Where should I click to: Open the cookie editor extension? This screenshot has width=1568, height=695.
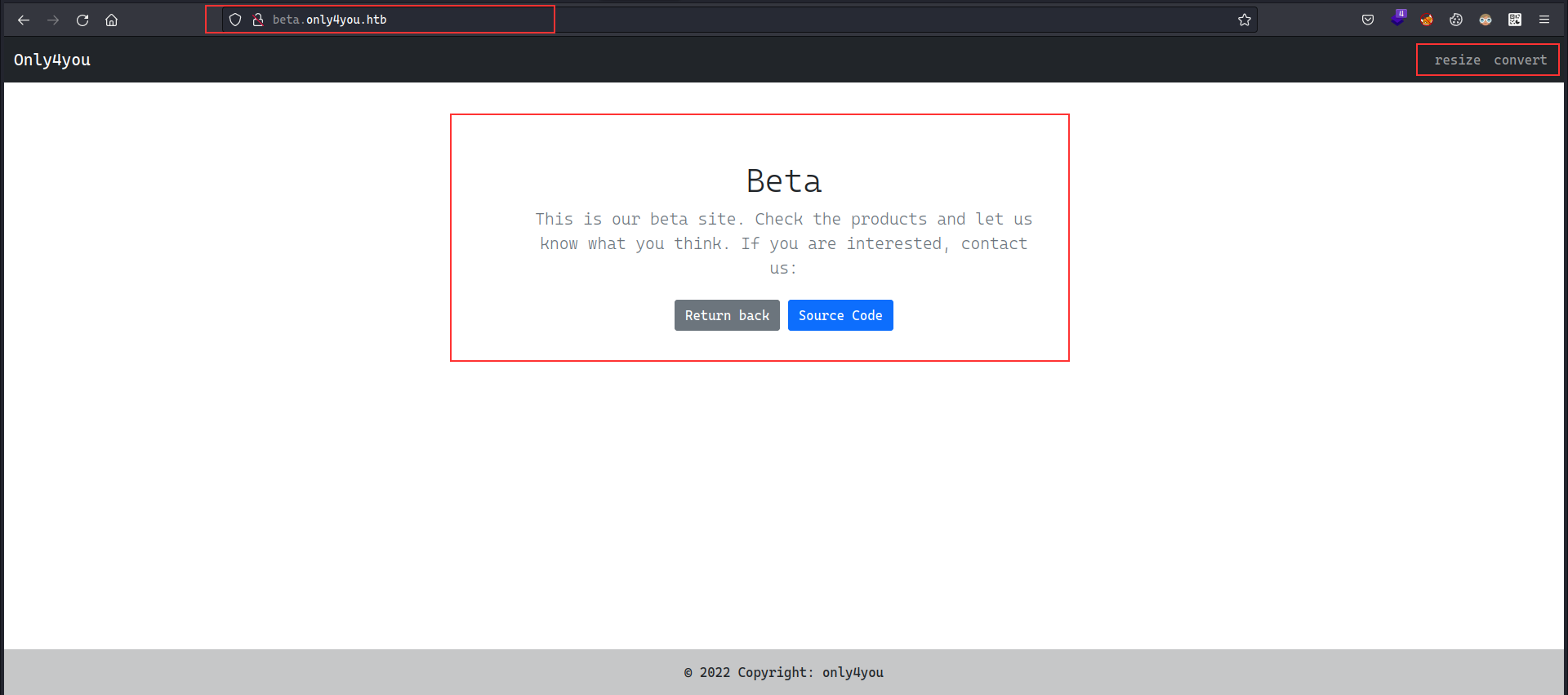pyautogui.click(x=1456, y=20)
